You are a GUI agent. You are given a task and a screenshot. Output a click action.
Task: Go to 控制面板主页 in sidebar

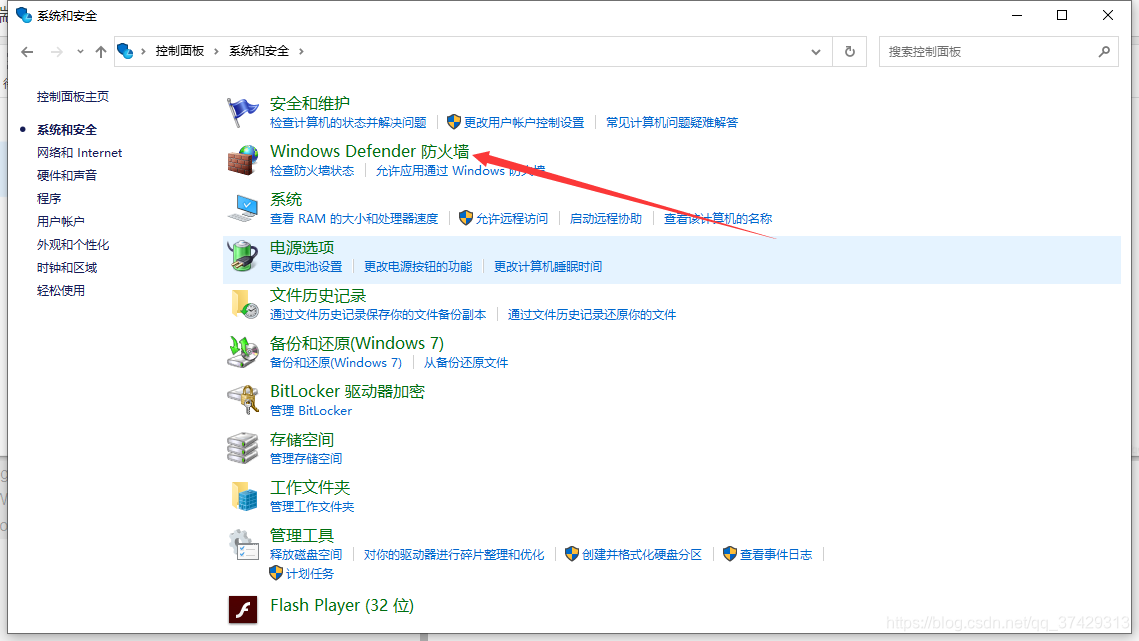pos(73,97)
